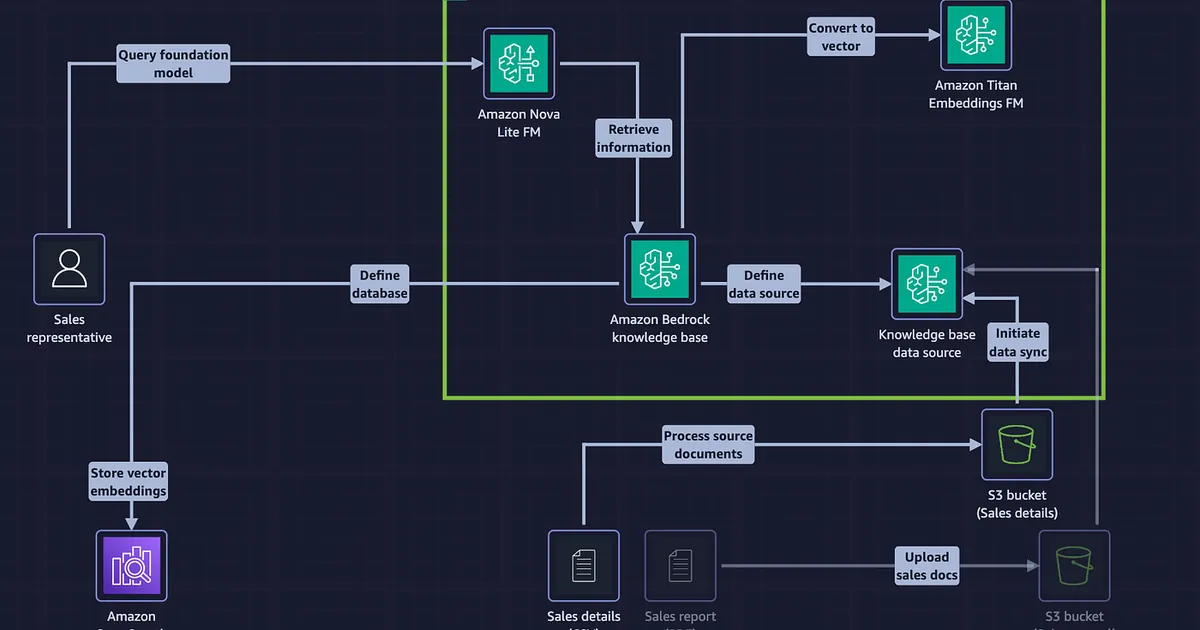Click the "Sales details" caption under document icon
Viewport: 1200px width, 630px height.
point(584,616)
